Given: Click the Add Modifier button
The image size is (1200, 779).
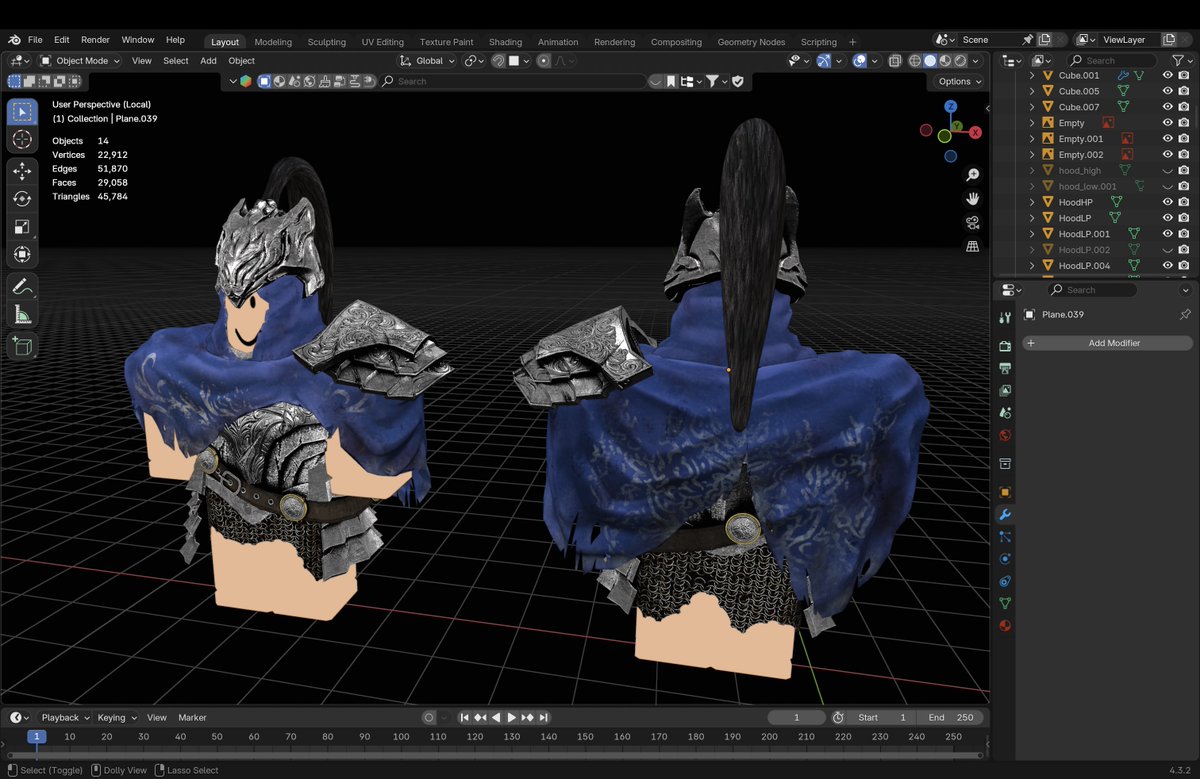Looking at the screenshot, I should tap(1107, 343).
